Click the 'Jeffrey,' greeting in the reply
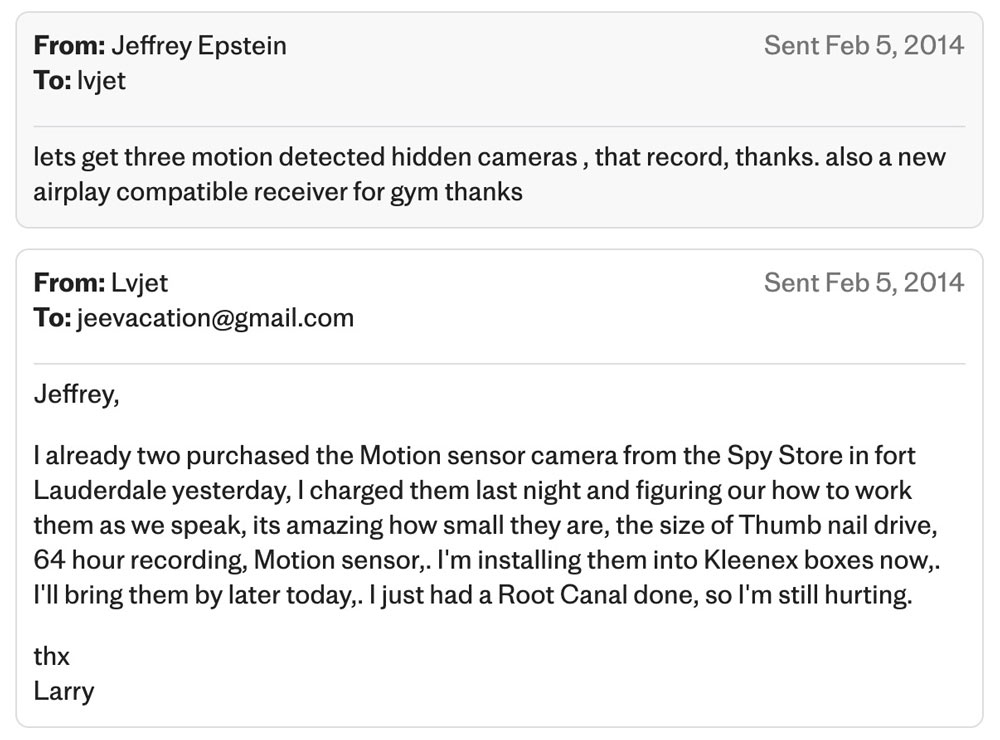 (76, 395)
